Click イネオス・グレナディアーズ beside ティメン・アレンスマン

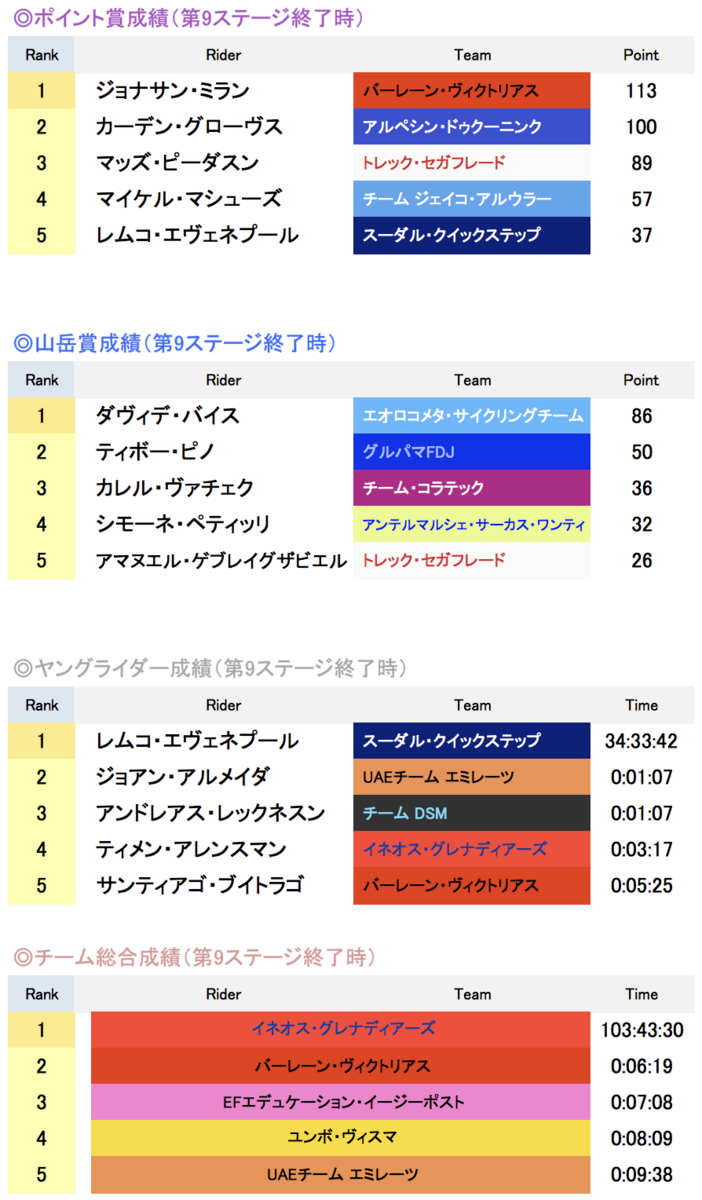(472, 849)
